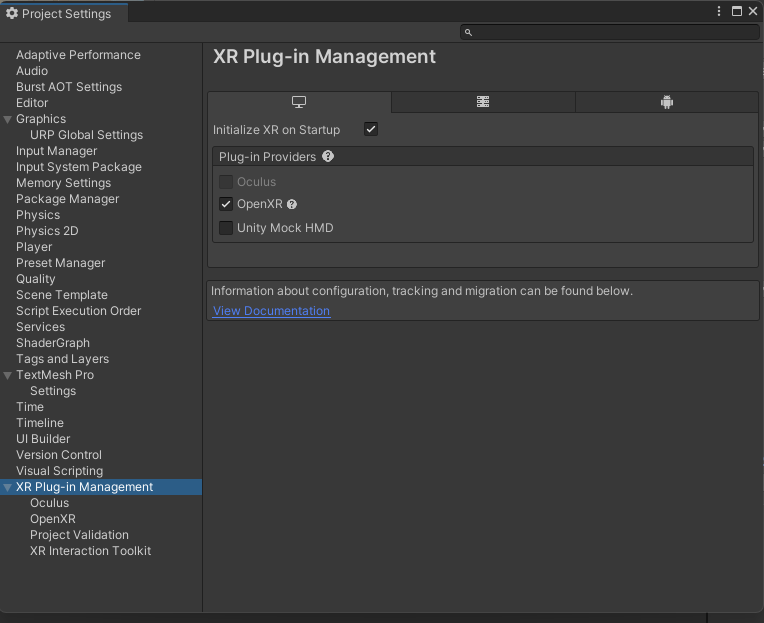This screenshot has width=764, height=623.
Task: Open the View Documentation link
Action: click(271, 311)
